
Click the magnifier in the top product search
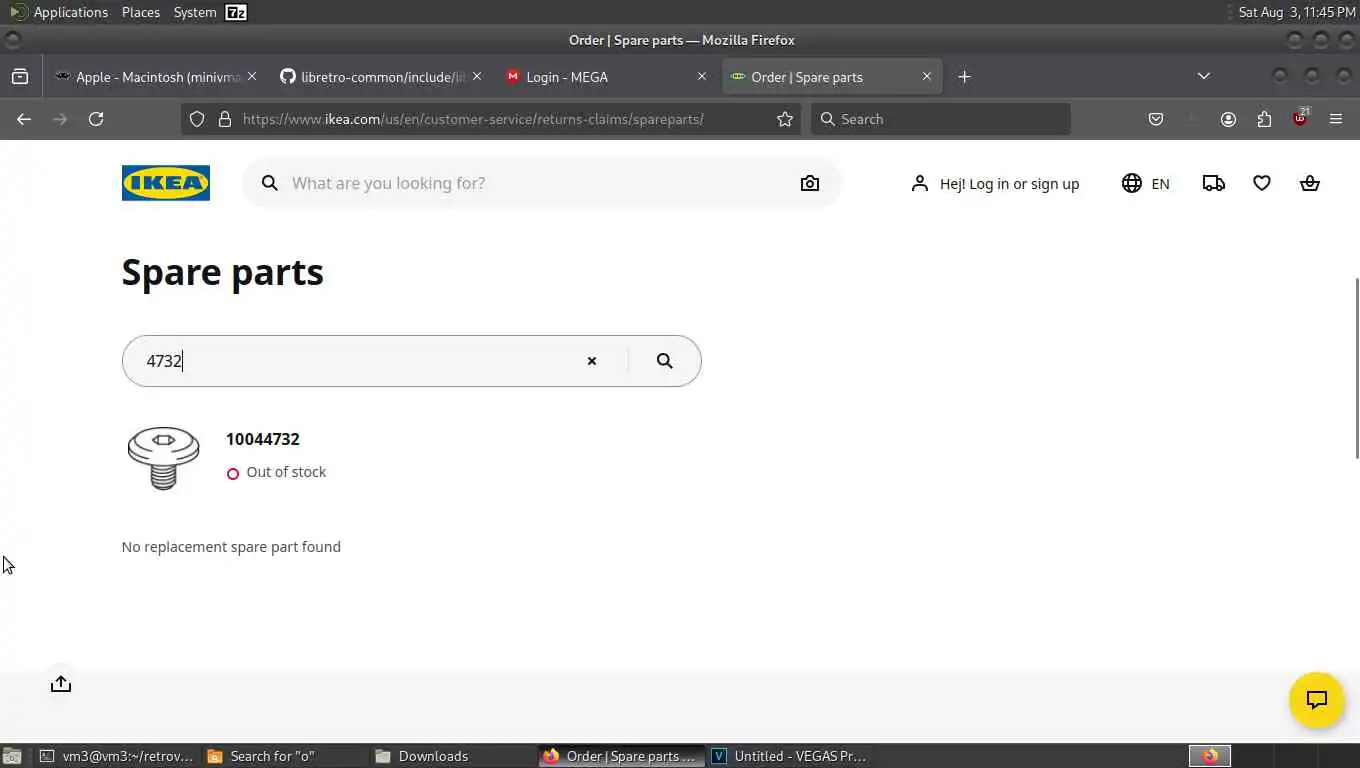pos(270,183)
